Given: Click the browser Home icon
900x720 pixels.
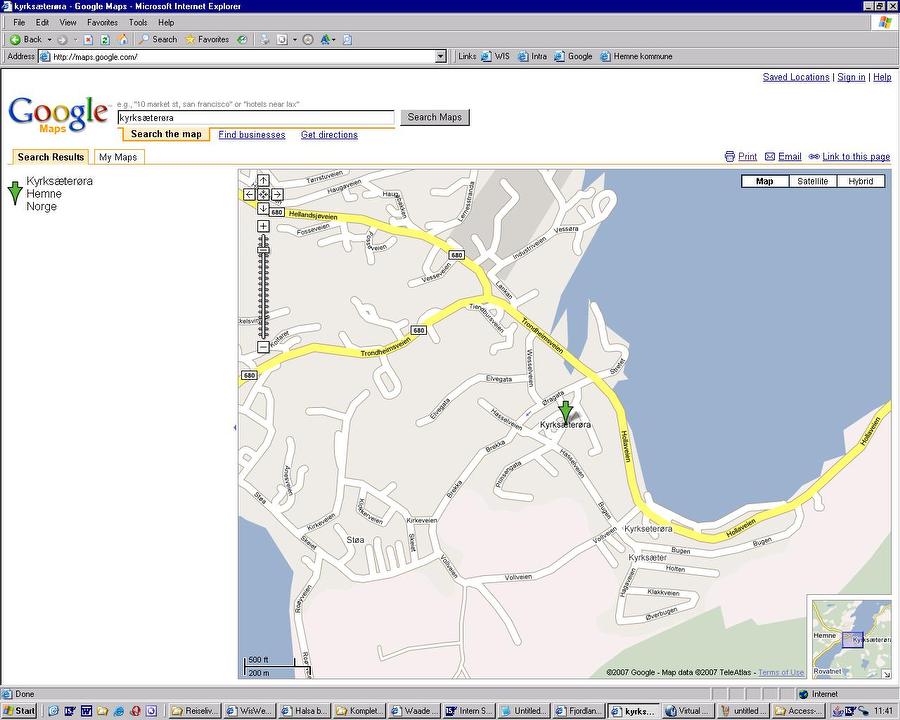Looking at the screenshot, I should tap(123, 40).
